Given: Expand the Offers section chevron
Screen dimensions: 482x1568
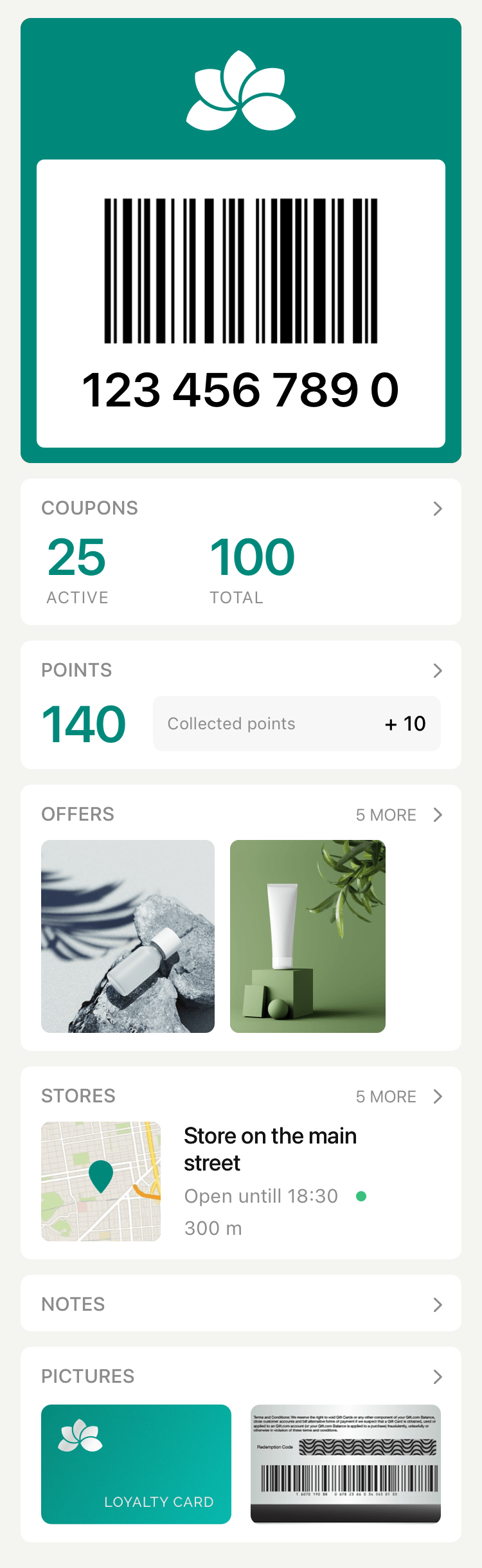Looking at the screenshot, I should click(x=438, y=815).
